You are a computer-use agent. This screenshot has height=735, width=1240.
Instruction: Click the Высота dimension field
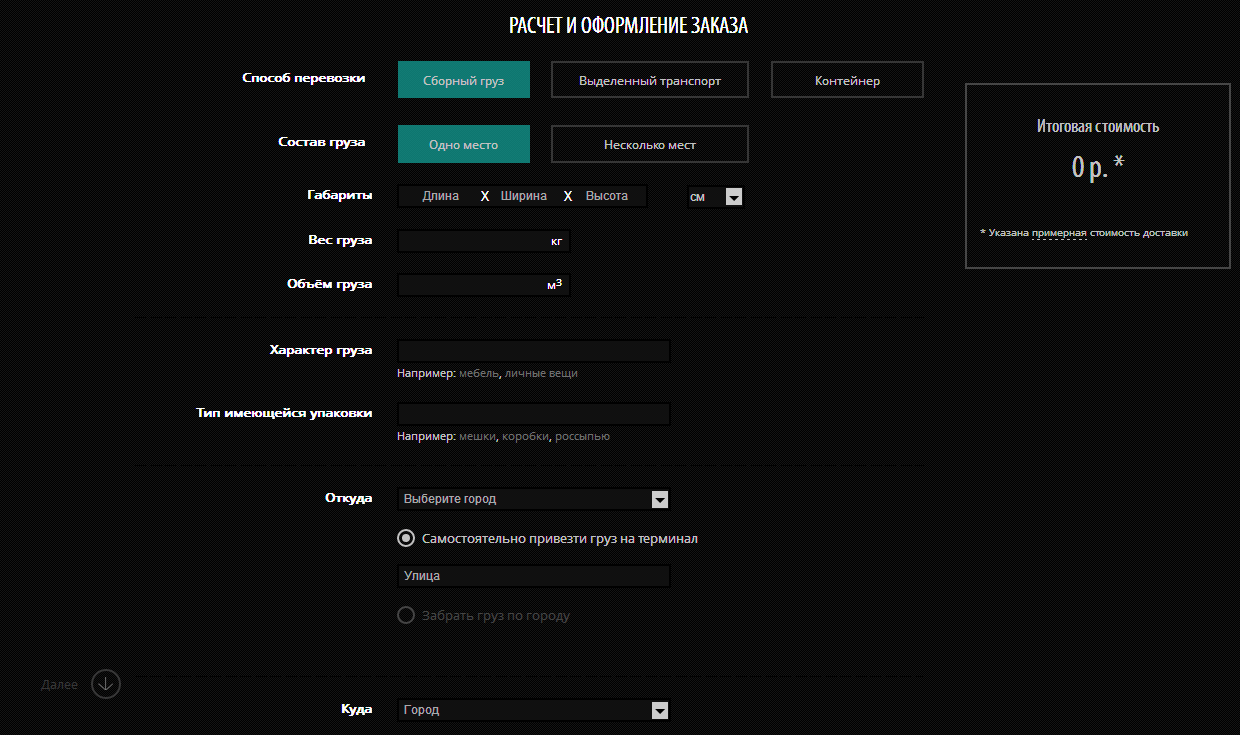(607, 196)
